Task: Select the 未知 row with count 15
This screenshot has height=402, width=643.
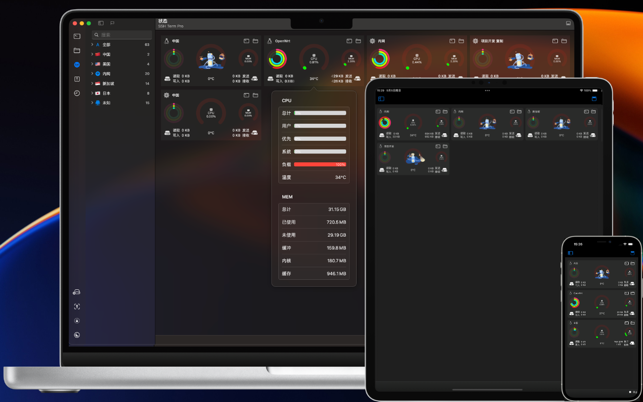Action: [x=121, y=103]
